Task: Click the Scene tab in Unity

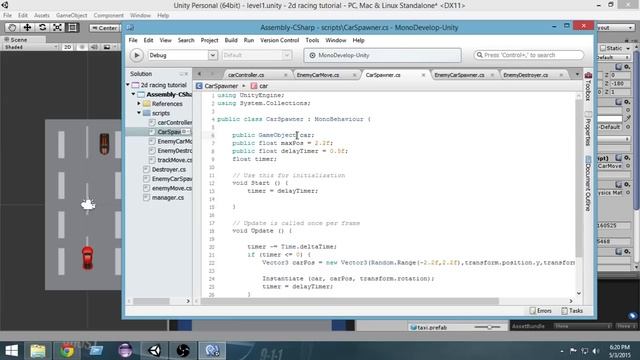Action: point(17,40)
